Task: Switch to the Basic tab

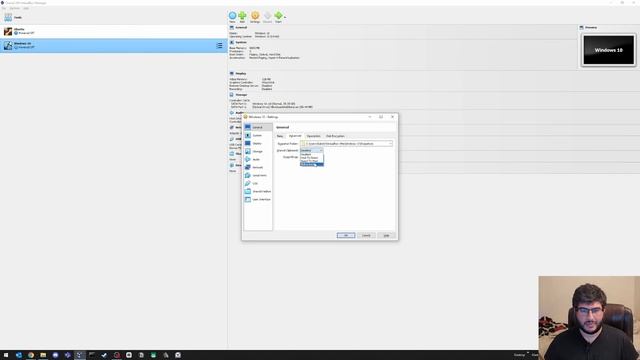Action: (280, 136)
